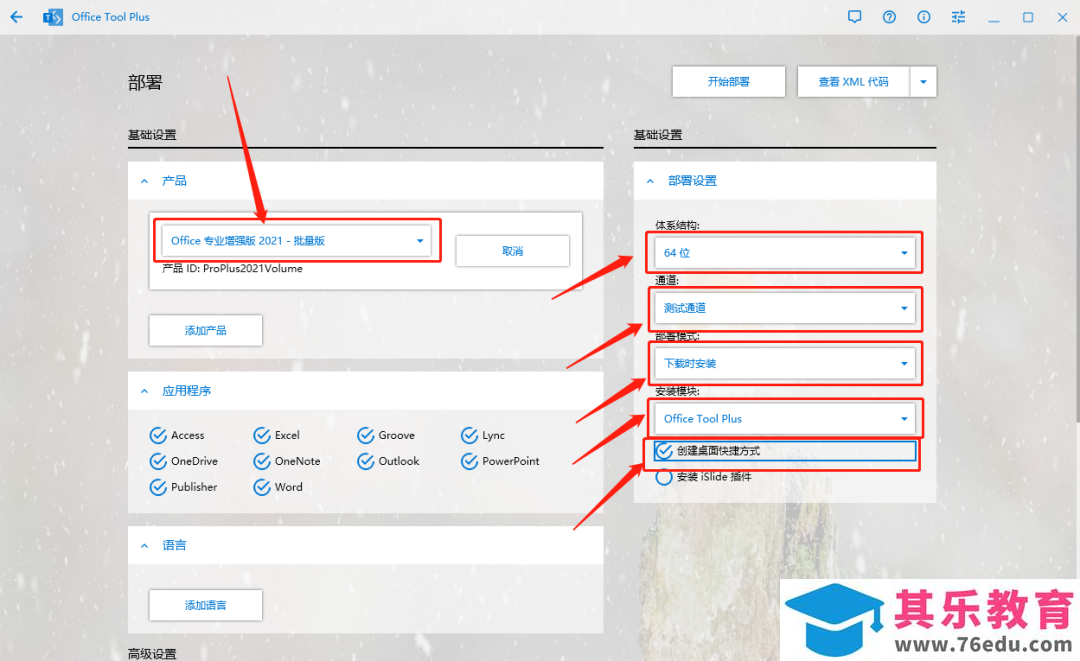Toggle the Excel application checkbox
Image resolution: width=1080 pixels, height=661 pixels.
point(262,435)
